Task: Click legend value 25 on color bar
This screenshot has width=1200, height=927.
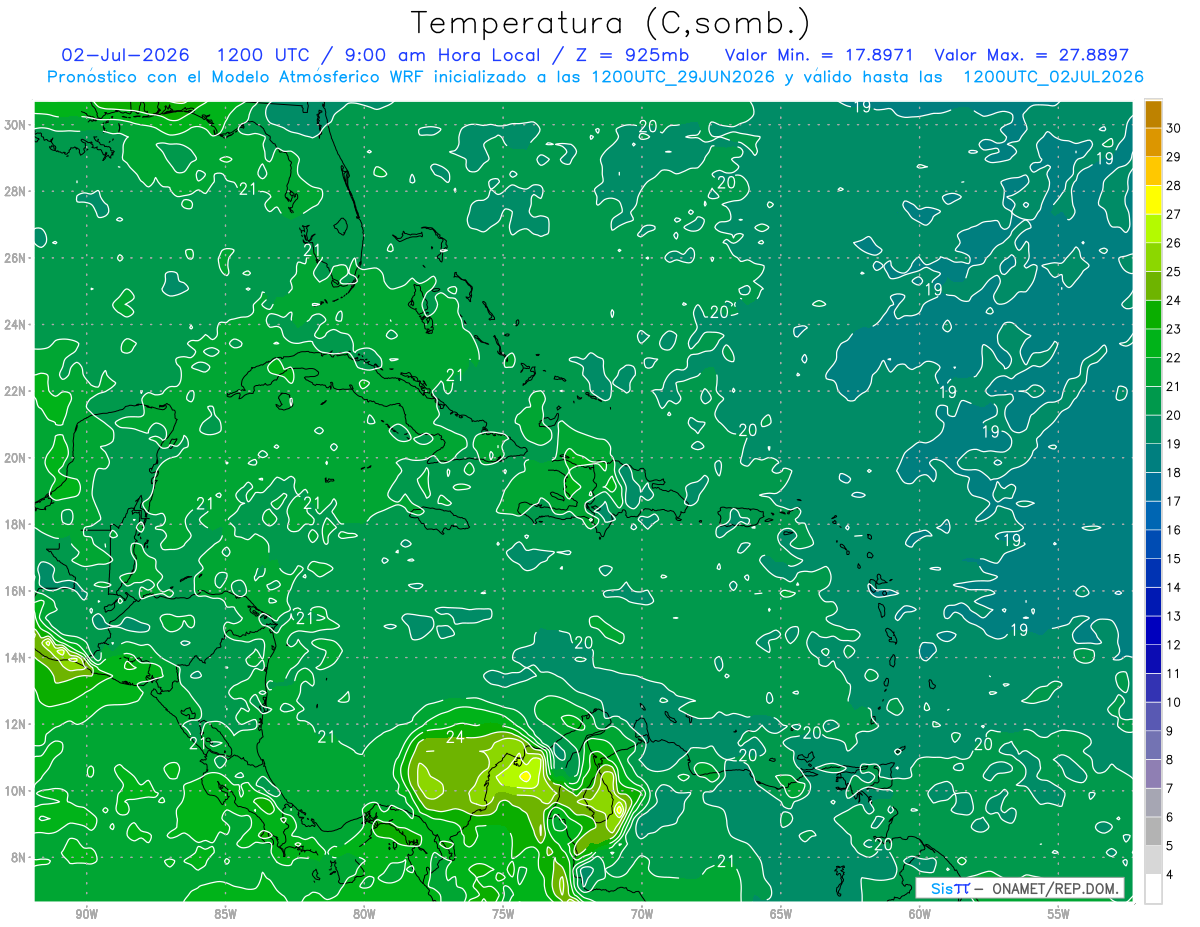Action: pyautogui.click(x=1174, y=272)
